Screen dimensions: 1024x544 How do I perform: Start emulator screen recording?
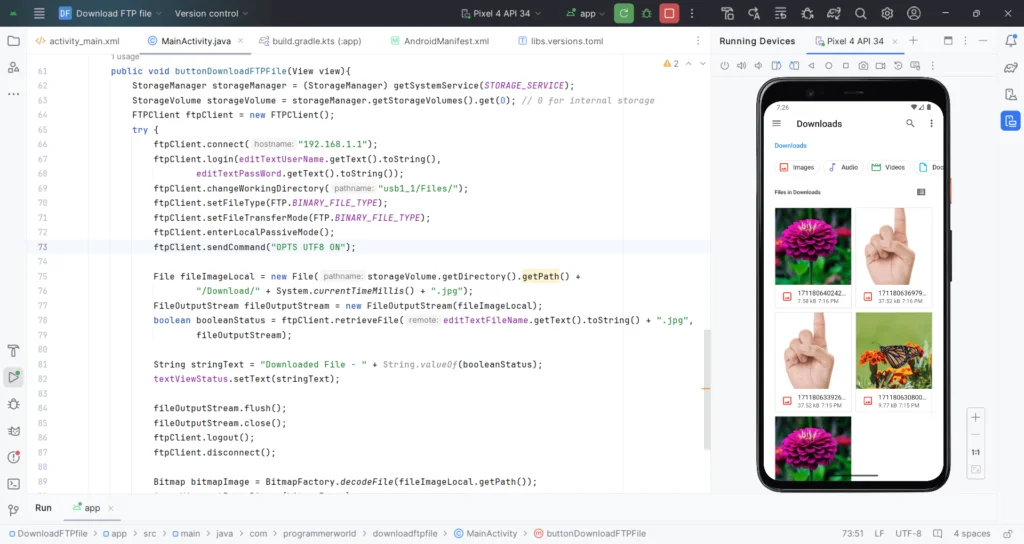[880, 65]
